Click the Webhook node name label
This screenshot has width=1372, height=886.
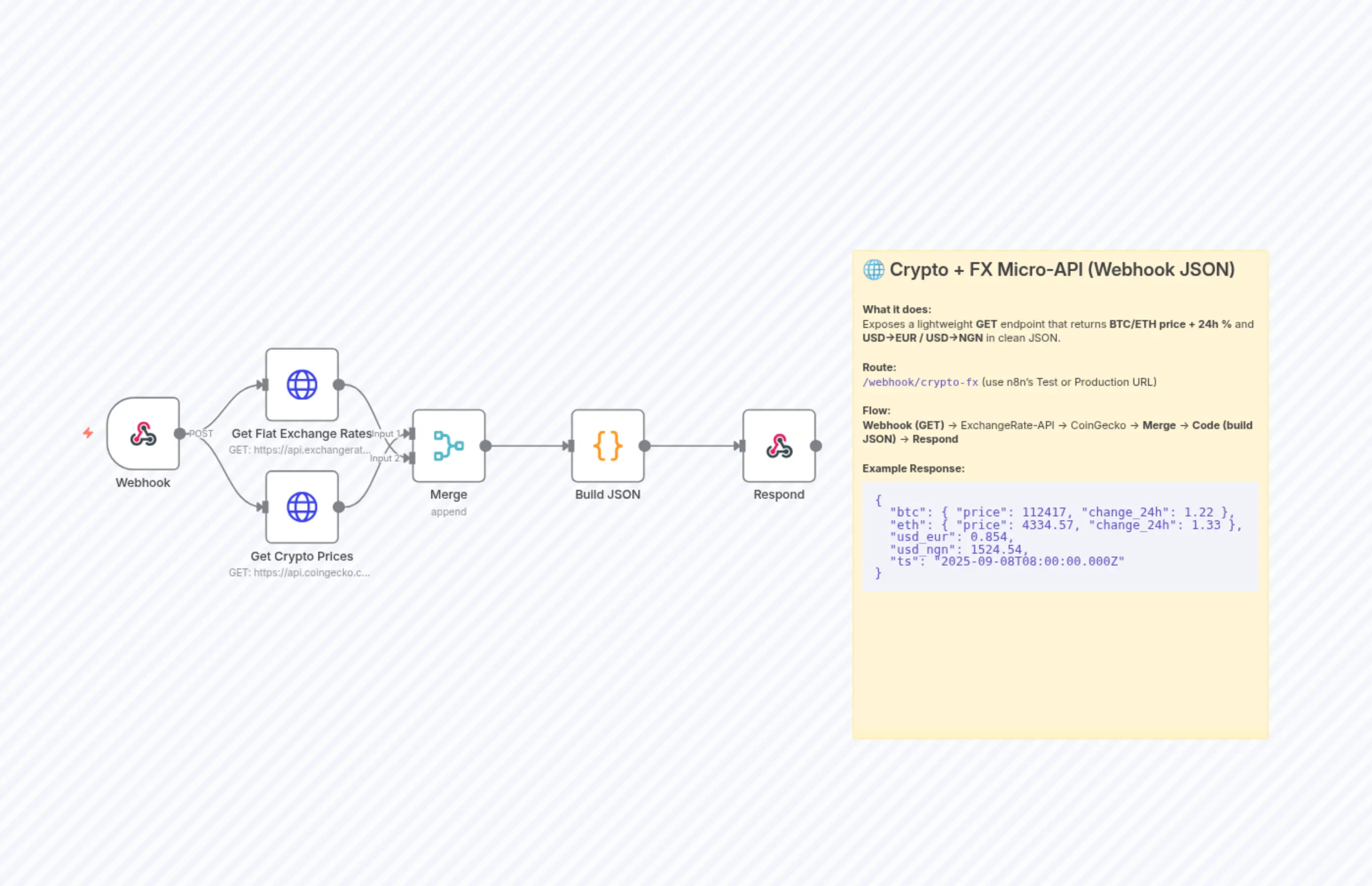coord(143,483)
